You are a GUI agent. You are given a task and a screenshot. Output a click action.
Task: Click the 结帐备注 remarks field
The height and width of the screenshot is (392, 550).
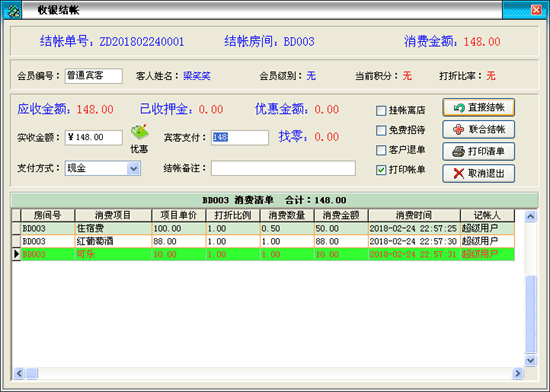click(x=283, y=169)
